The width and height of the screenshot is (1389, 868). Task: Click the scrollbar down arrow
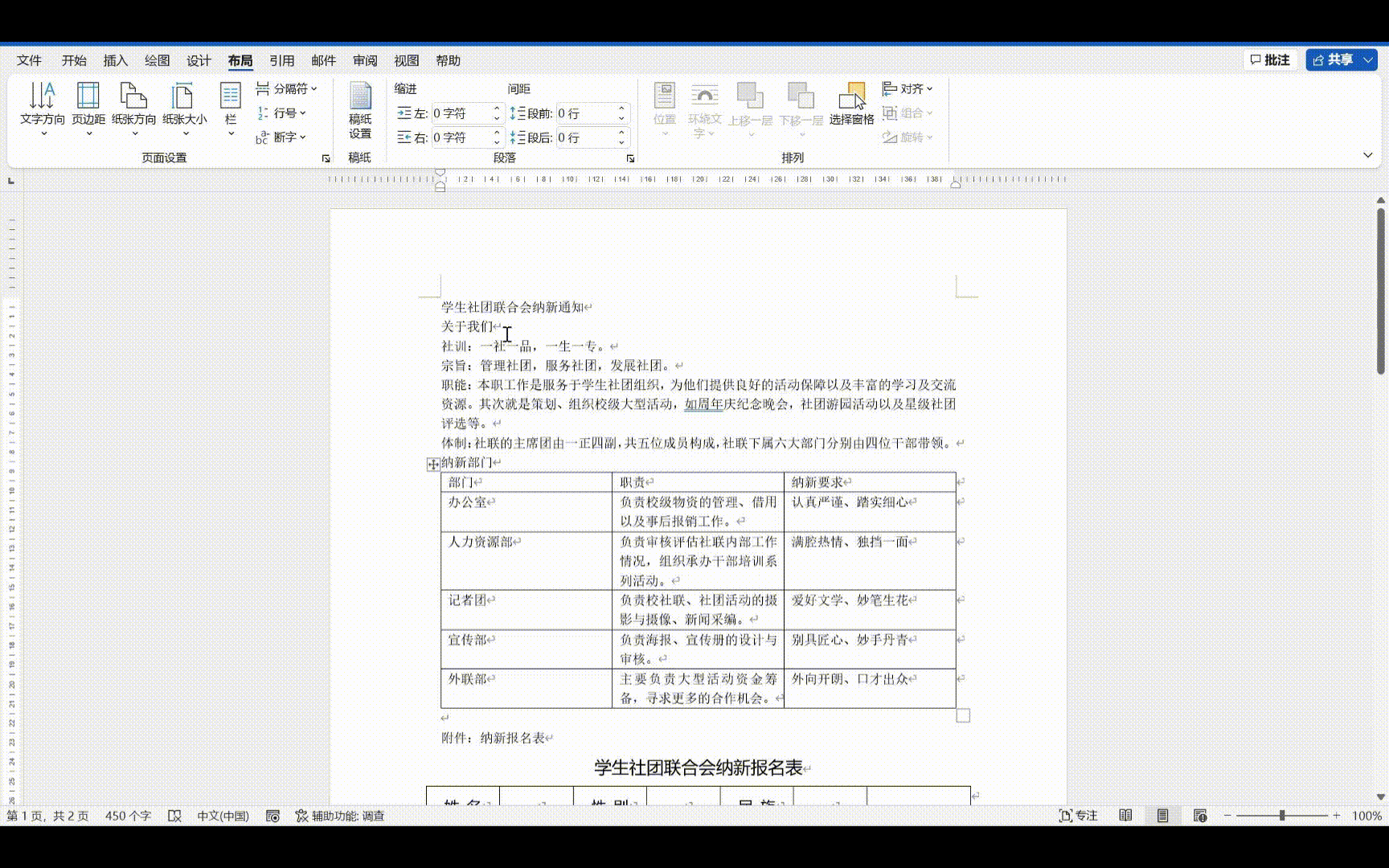tap(1381, 797)
